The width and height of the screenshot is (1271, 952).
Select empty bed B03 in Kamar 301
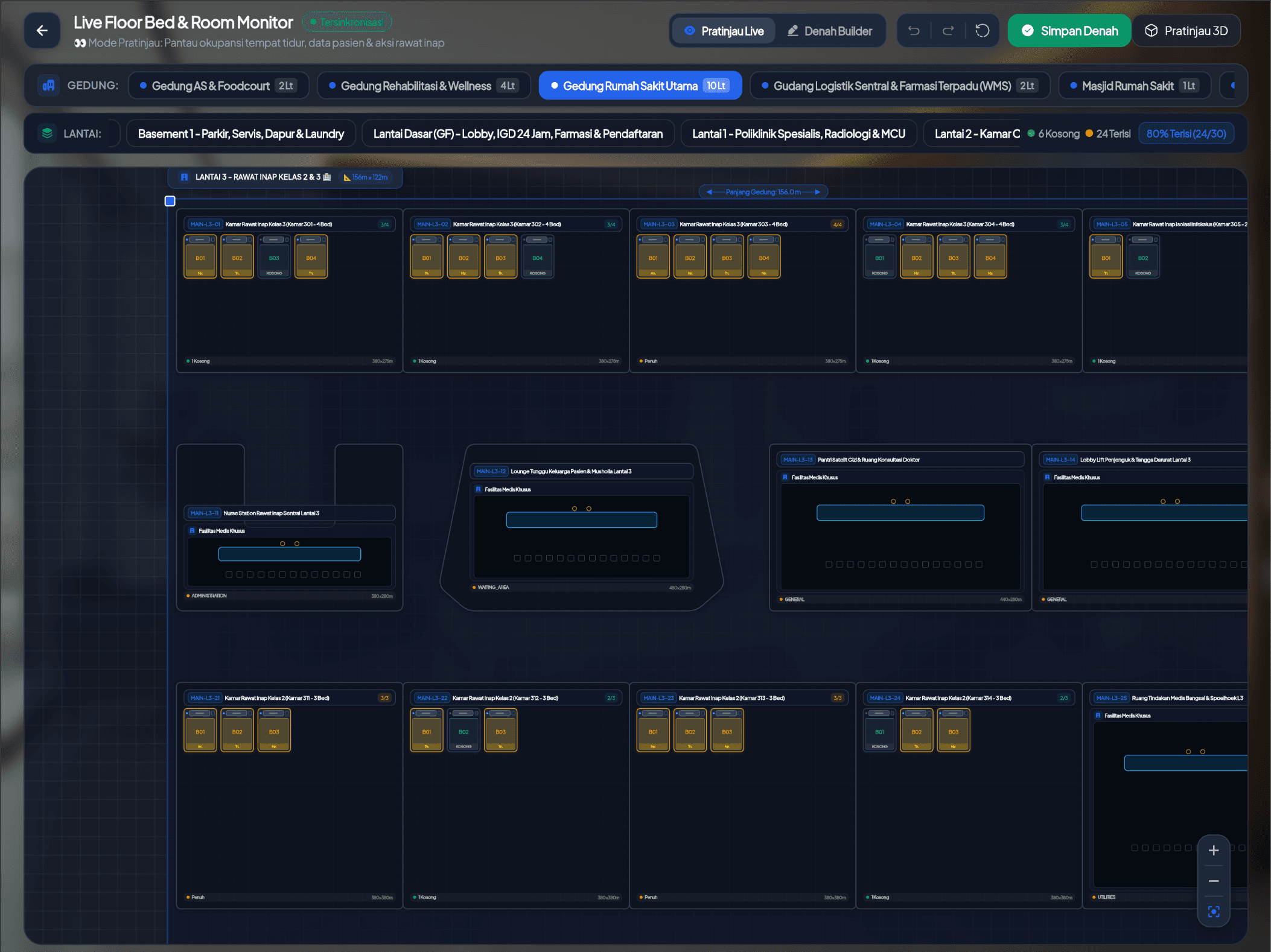(274, 257)
